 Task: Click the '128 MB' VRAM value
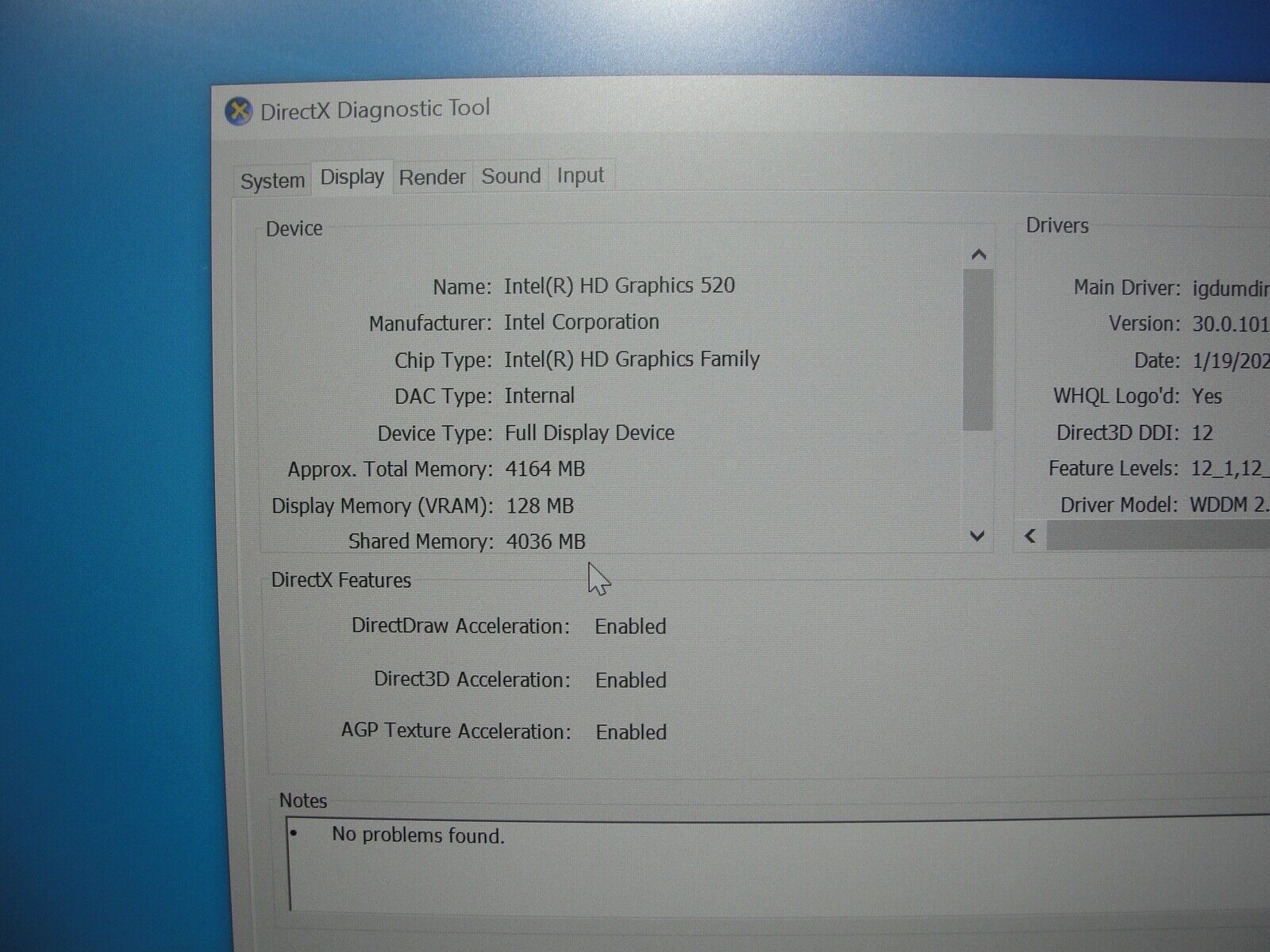pos(540,505)
